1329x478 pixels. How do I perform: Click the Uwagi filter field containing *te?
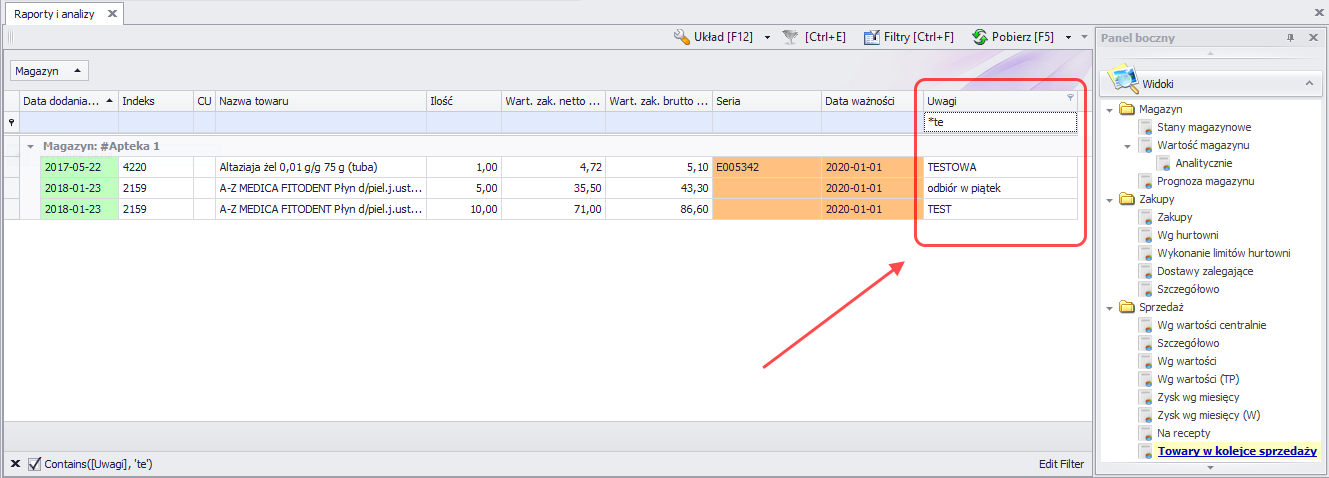(1000, 122)
